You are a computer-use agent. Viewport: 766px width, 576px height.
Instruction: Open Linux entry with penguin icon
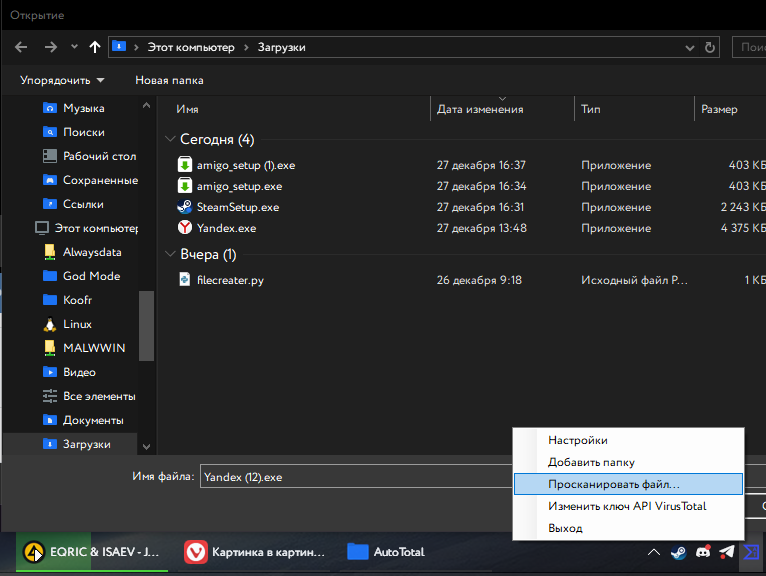click(67, 324)
